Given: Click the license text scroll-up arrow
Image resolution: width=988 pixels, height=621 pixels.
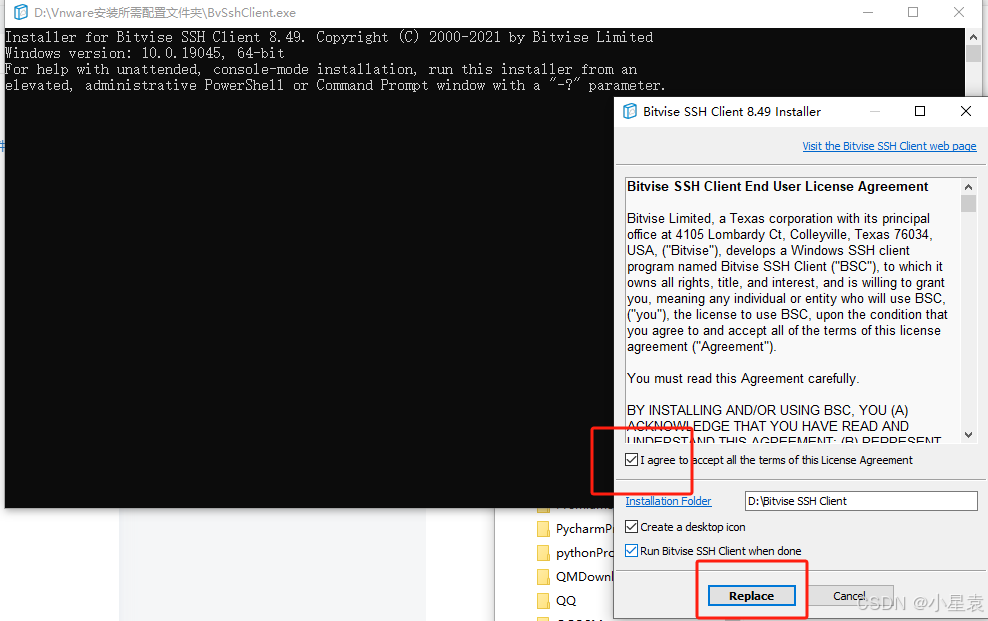Looking at the screenshot, I should click(x=968, y=187).
